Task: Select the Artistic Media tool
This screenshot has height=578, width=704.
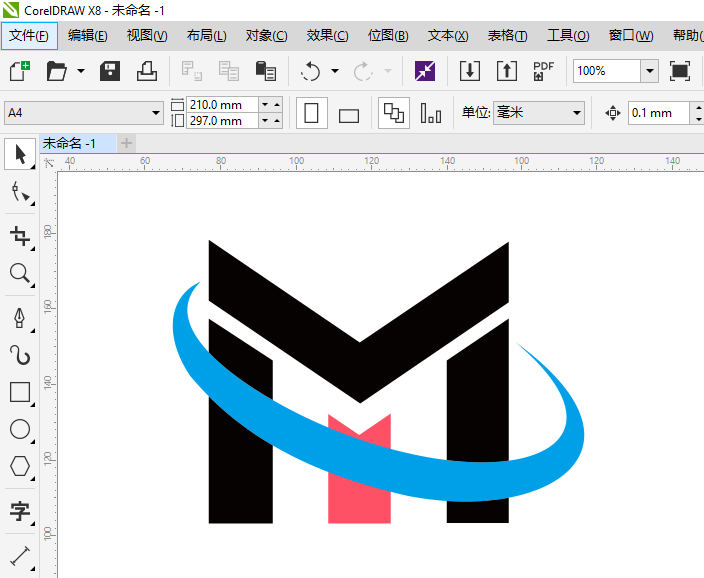Action: coord(20,355)
